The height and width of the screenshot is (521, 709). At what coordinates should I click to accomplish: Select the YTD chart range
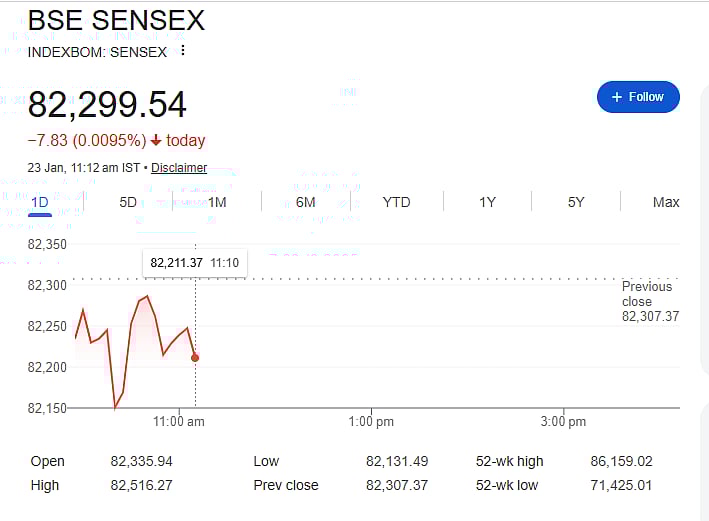(396, 202)
